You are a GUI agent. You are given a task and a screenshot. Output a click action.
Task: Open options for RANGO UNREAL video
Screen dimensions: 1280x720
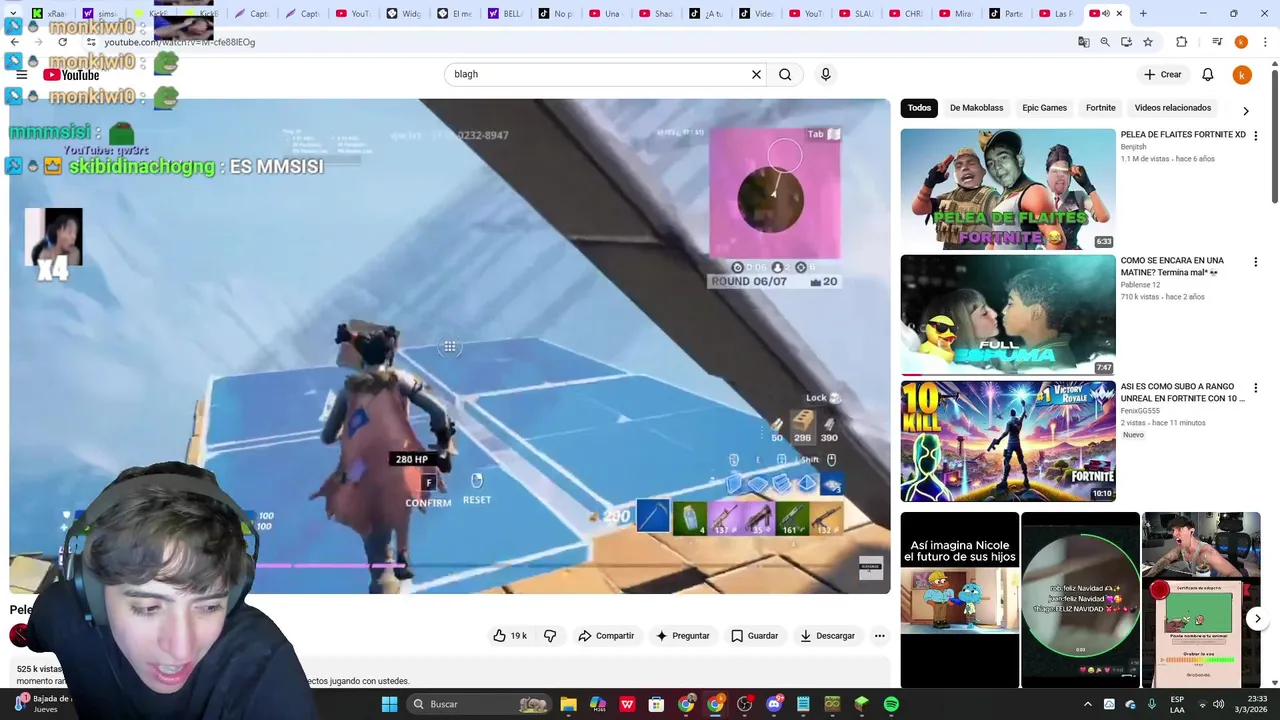(1256, 388)
